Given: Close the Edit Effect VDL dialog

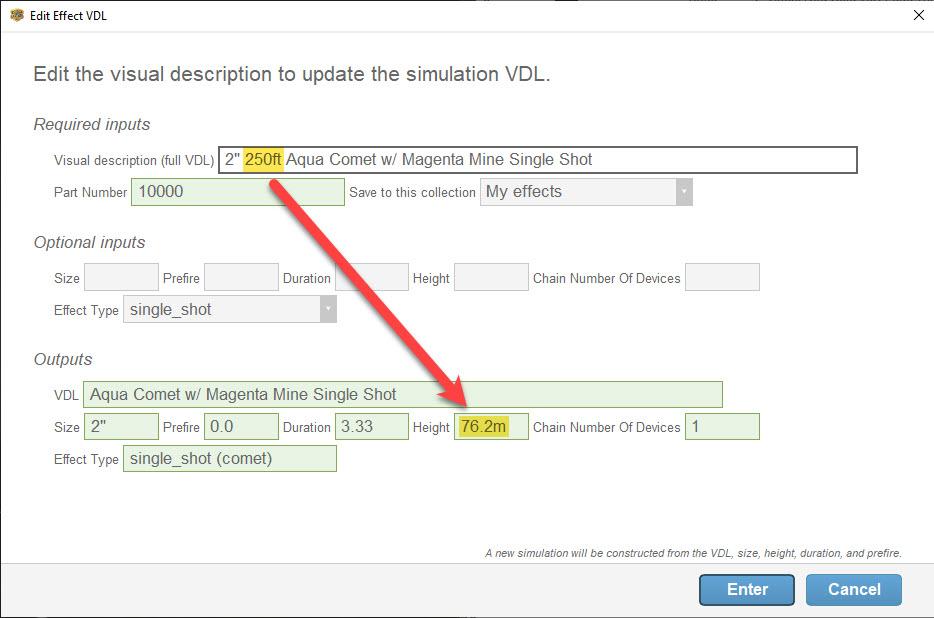Looking at the screenshot, I should click(x=919, y=15).
